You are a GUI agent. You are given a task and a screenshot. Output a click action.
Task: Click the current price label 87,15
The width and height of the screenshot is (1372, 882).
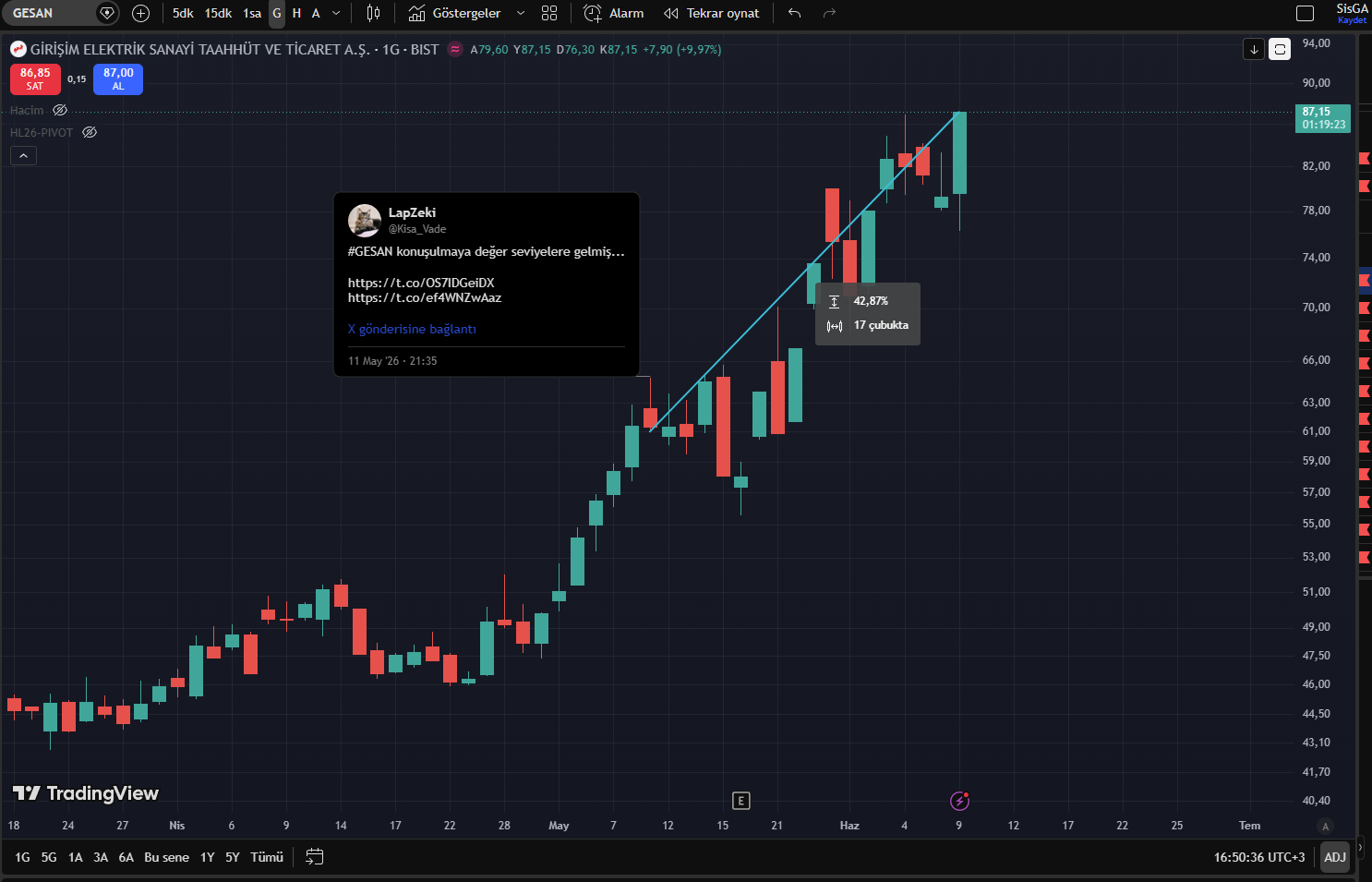pyautogui.click(x=1323, y=118)
